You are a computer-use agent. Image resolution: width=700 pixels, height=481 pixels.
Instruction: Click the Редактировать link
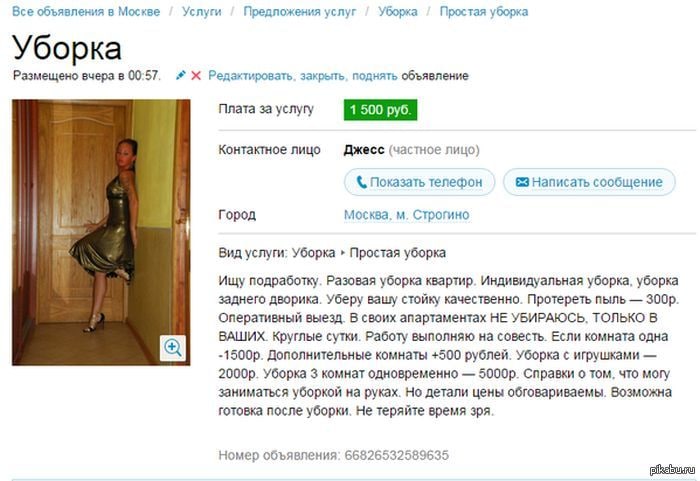(x=251, y=75)
